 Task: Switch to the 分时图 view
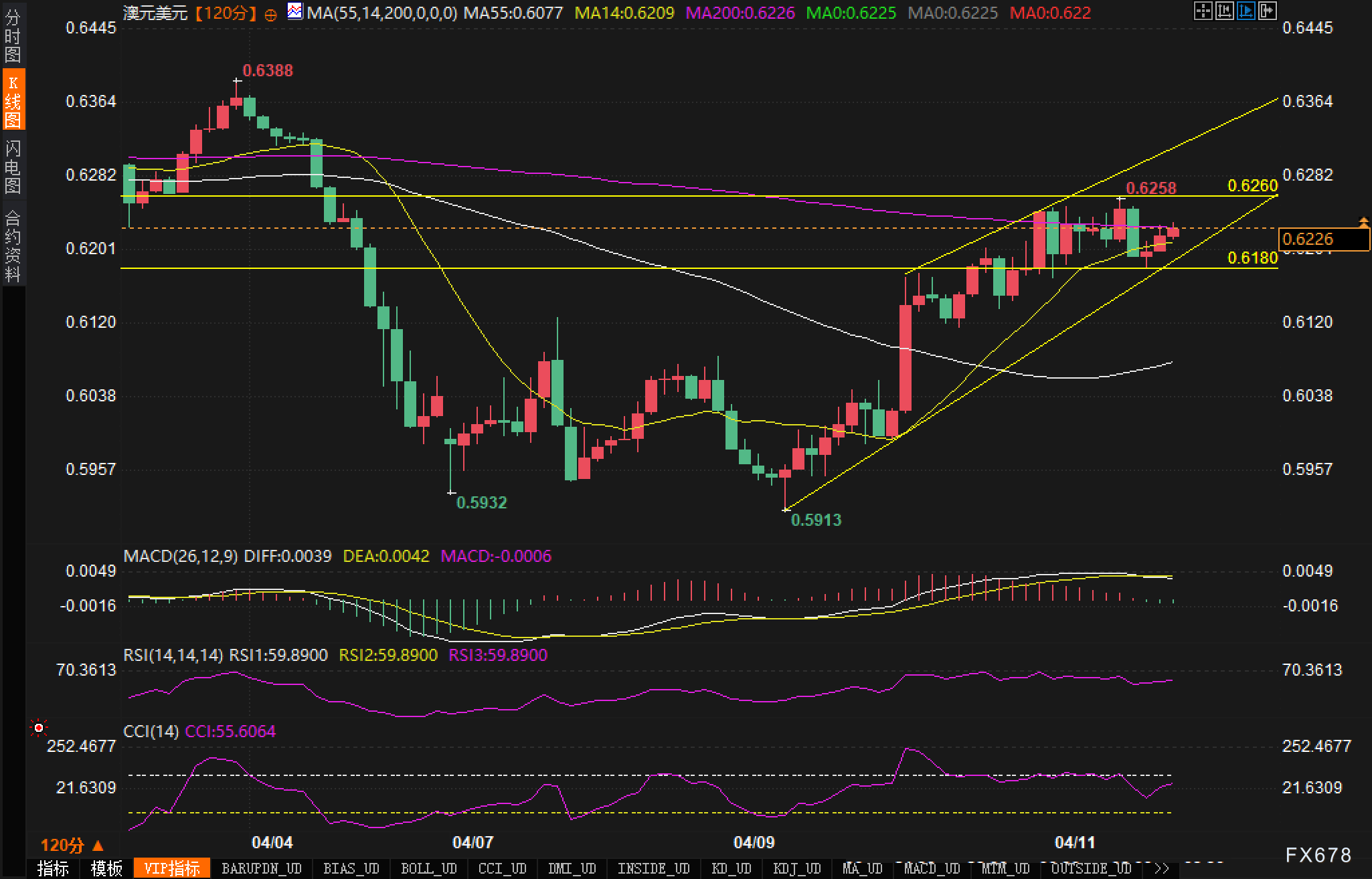coord(13,35)
